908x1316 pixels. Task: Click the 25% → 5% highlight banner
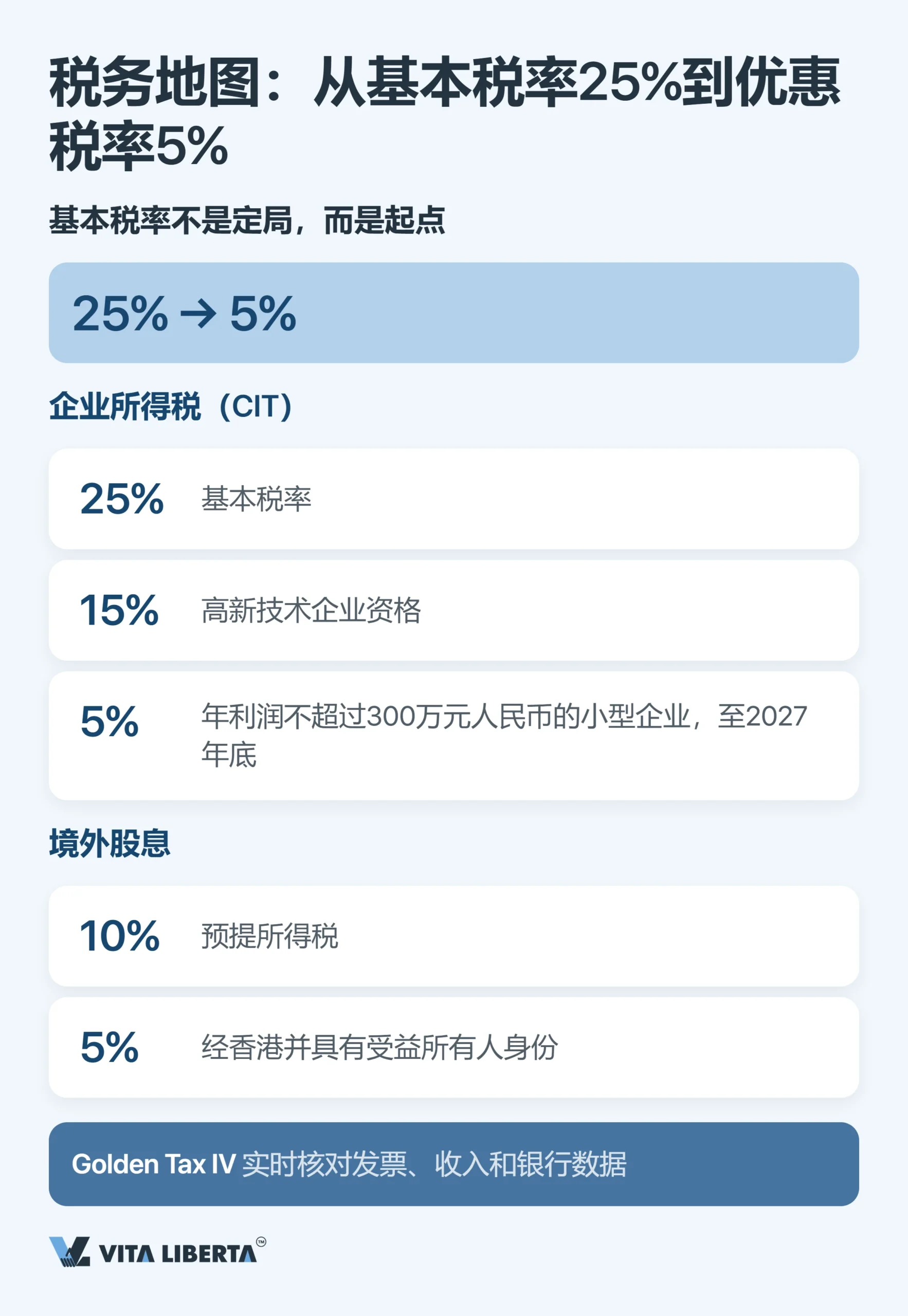[454, 313]
